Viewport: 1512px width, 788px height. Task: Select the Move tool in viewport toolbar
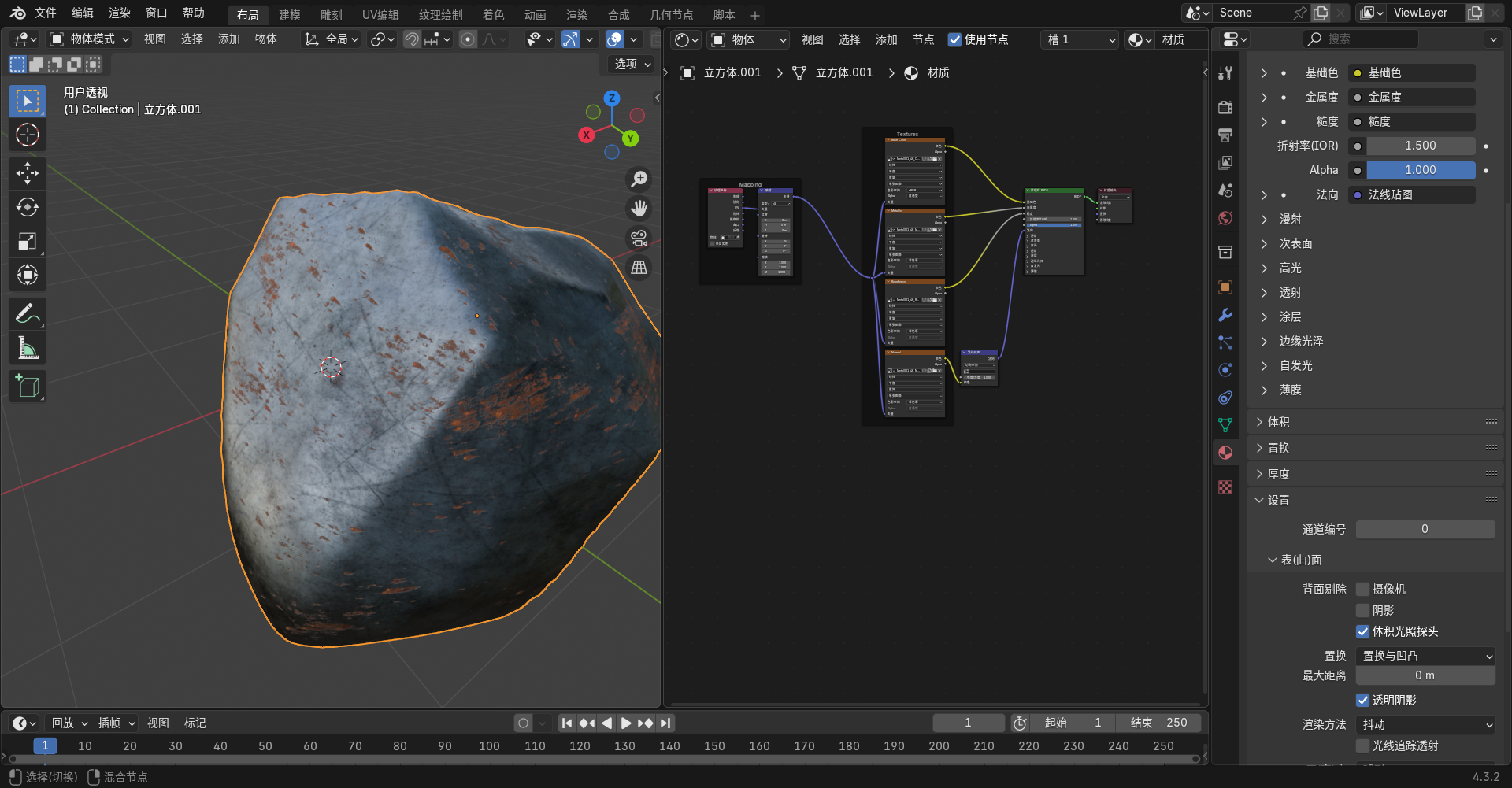(x=28, y=173)
